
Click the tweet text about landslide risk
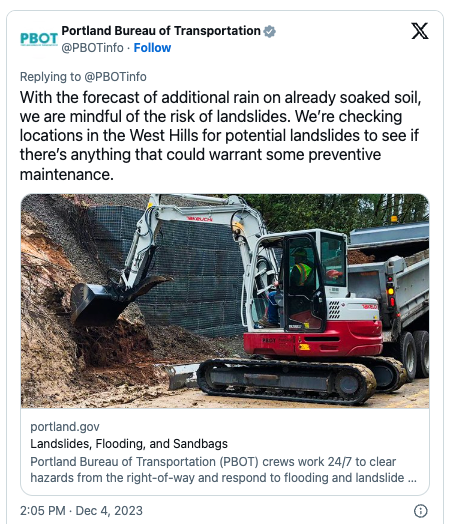click(x=220, y=136)
